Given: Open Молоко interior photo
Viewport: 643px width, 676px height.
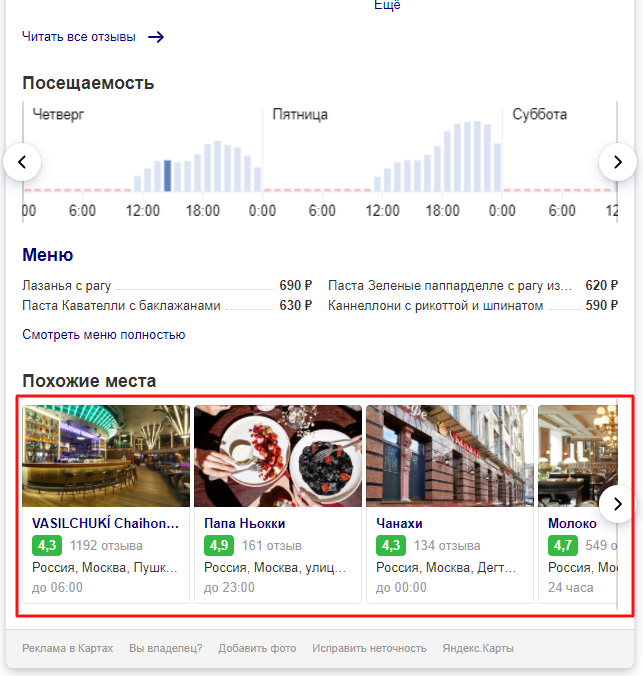Looking at the screenshot, I should coord(578,456).
